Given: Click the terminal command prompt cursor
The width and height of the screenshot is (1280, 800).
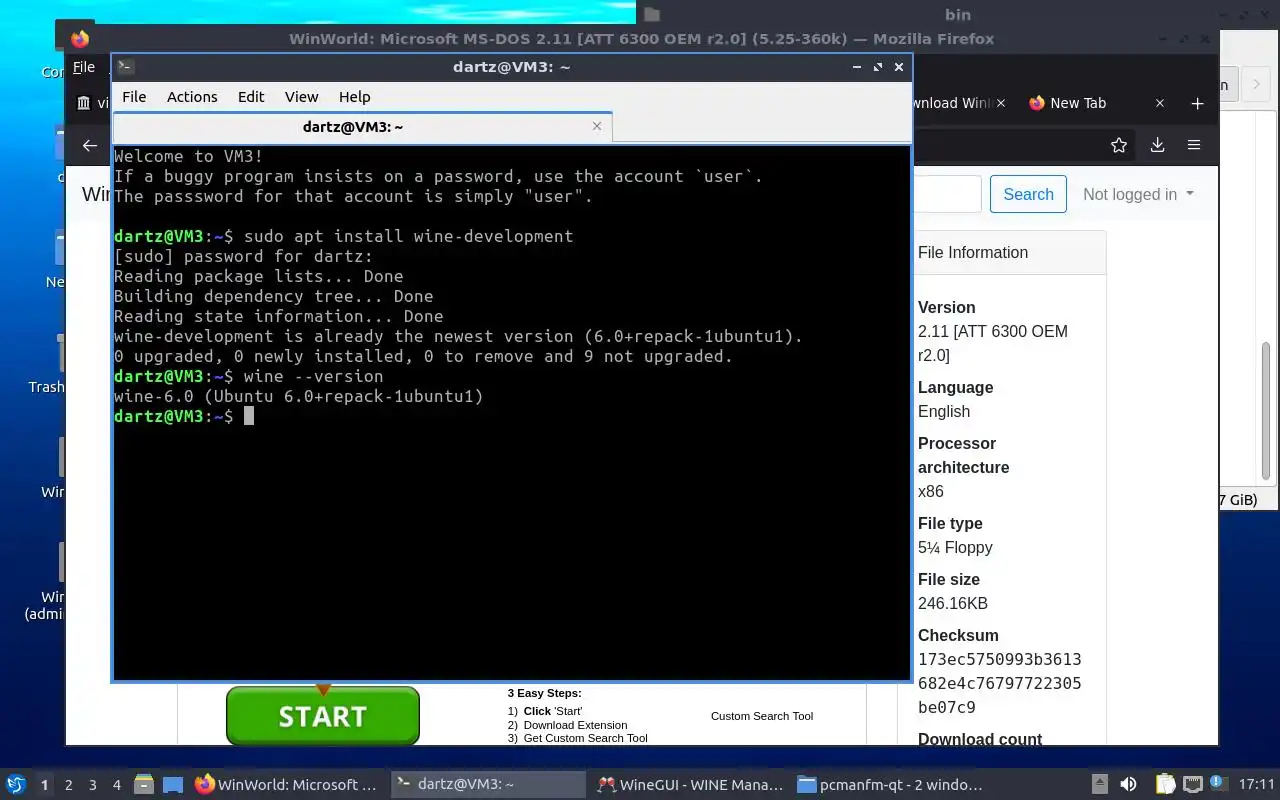Looking at the screenshot, I should [x=249, y=416].
